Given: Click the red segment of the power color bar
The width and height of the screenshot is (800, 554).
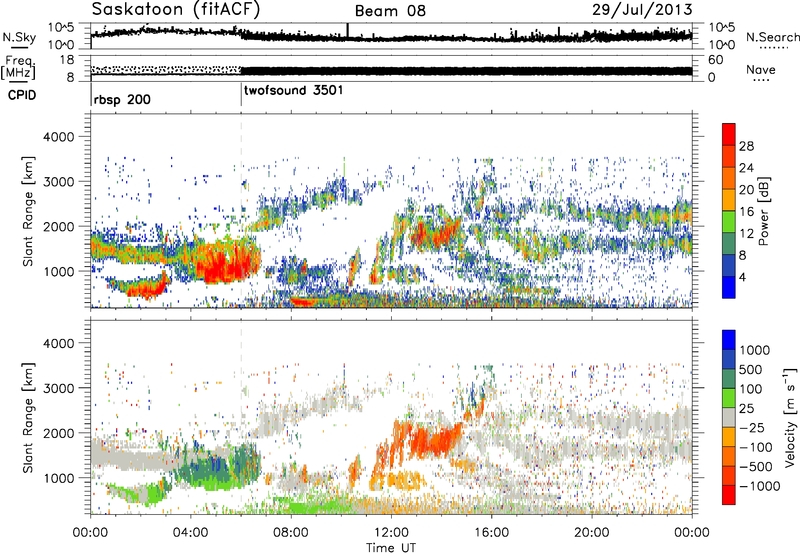Looking at the screenshot, I should (x=729, y=135).
